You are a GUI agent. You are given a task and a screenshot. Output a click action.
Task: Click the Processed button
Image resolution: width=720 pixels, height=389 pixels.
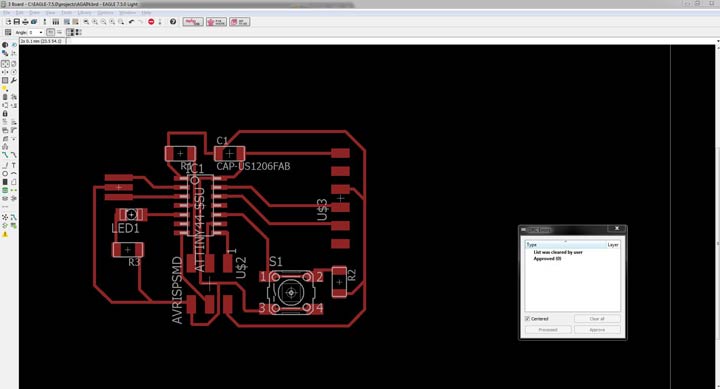tap(548, 330)
